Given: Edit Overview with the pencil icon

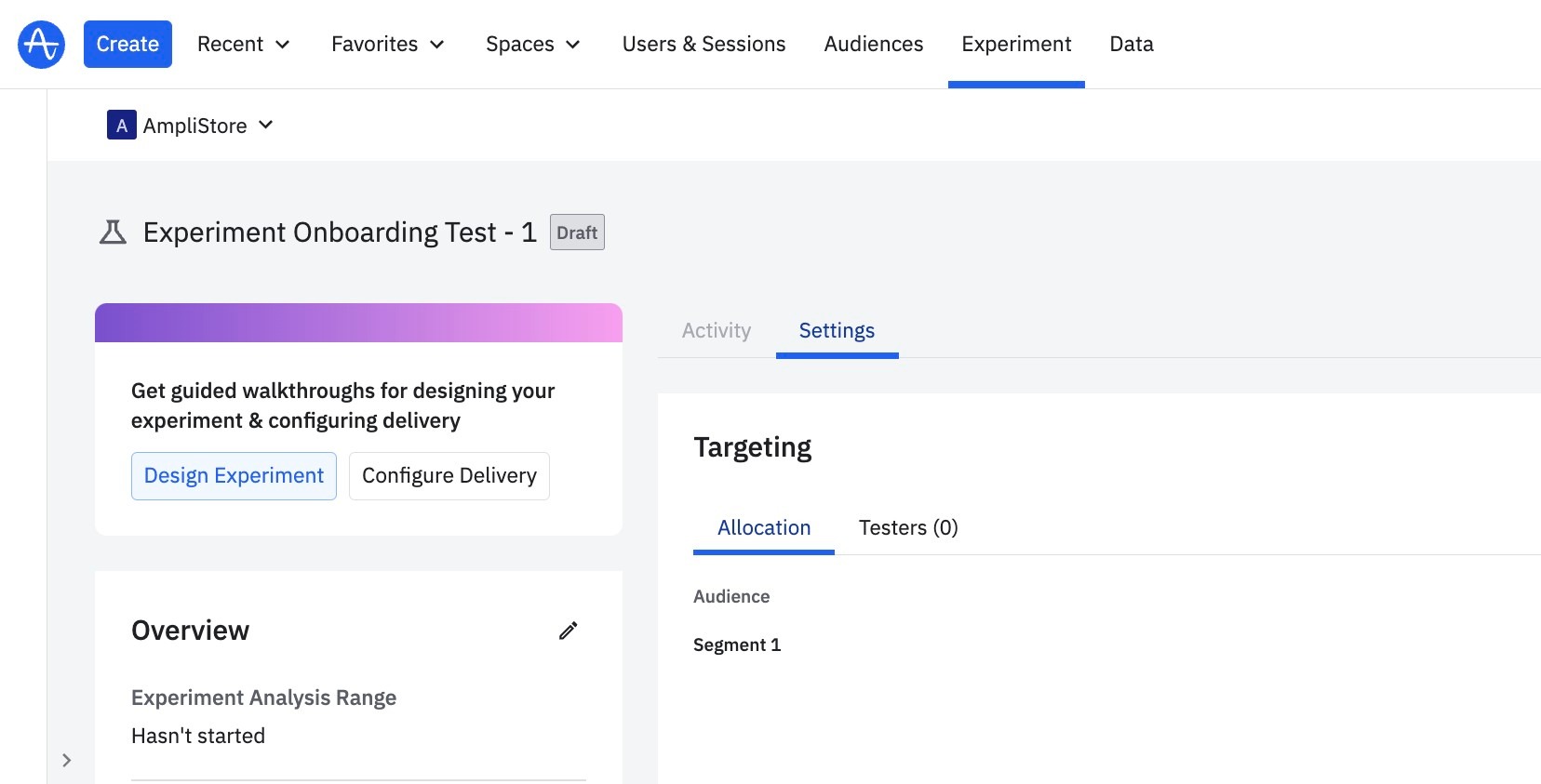Looking at the screenshot, I should tap(568, 631).
